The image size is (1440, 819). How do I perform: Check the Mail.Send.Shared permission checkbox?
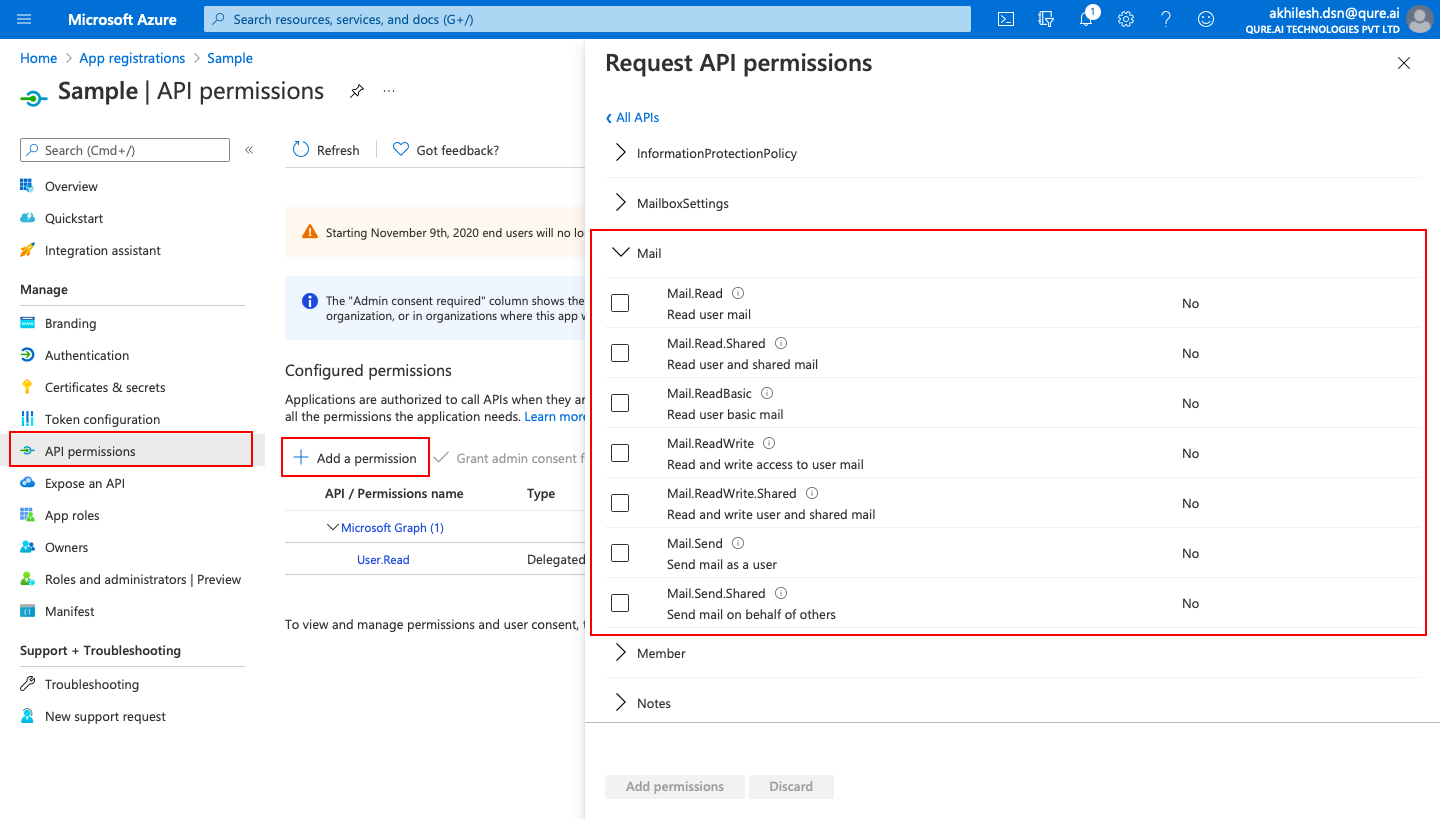(620, 603)
